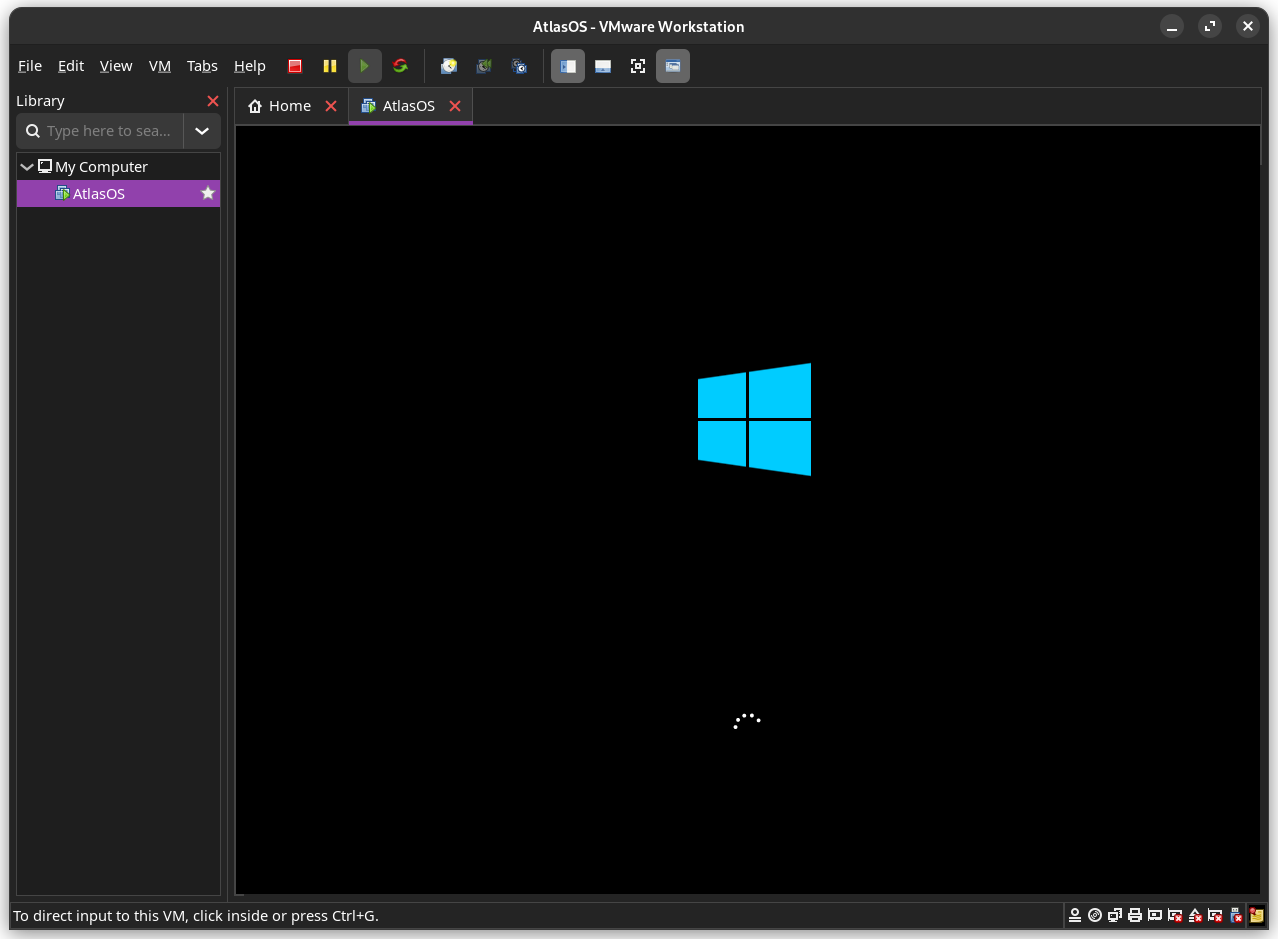Click the CD/DVD drive status icon
Screen dimensions: 1278x939
point(1095,915)
